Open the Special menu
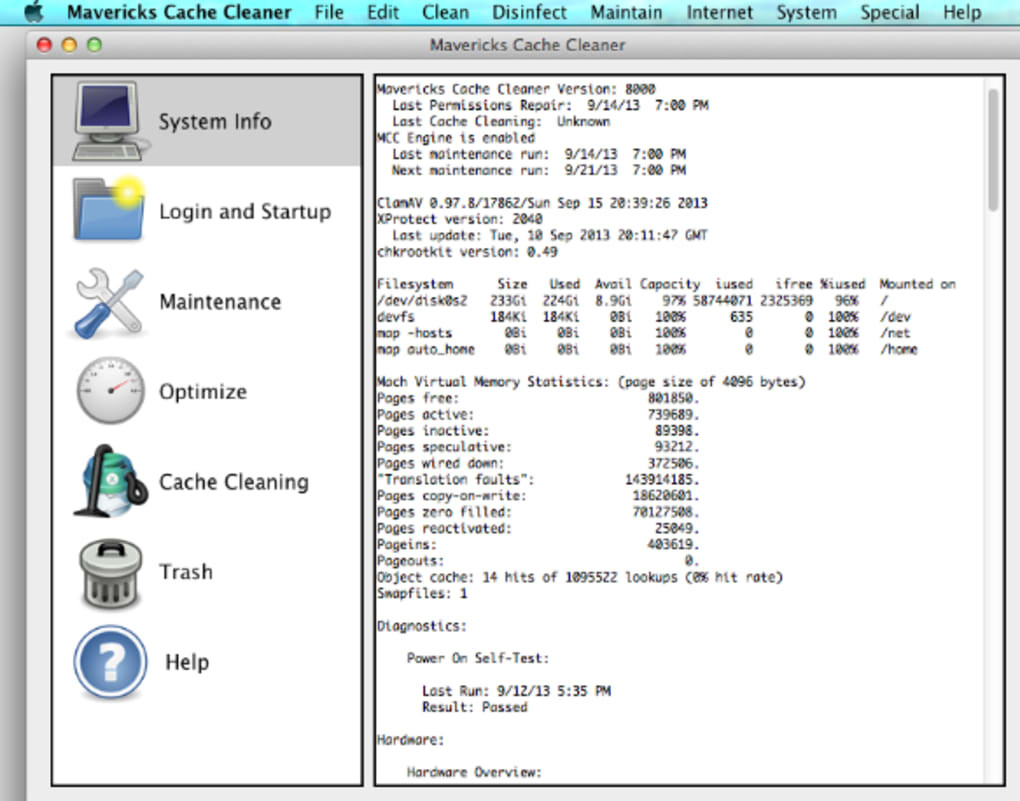This screenshot has width=1020, height=801. click(x=889, y=13)
